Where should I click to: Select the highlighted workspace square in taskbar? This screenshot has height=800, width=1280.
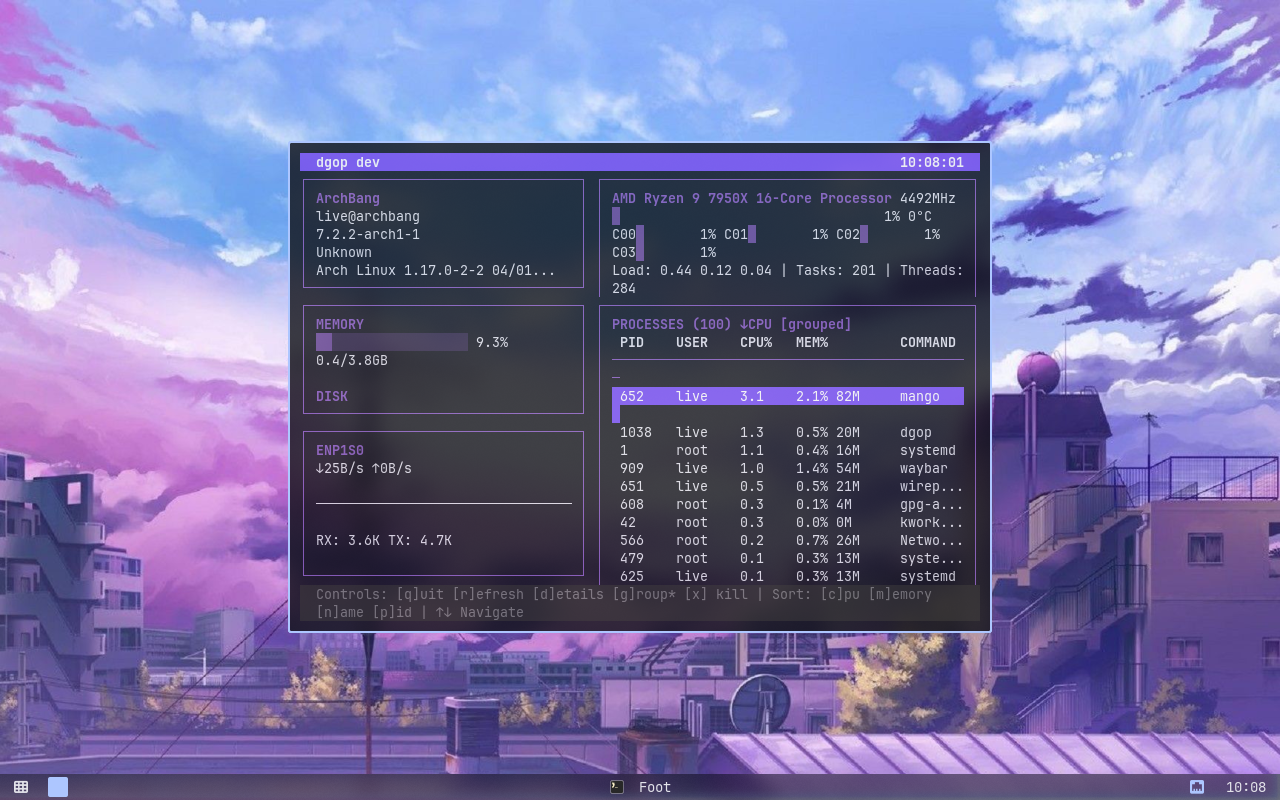click(x=58, y=787)
